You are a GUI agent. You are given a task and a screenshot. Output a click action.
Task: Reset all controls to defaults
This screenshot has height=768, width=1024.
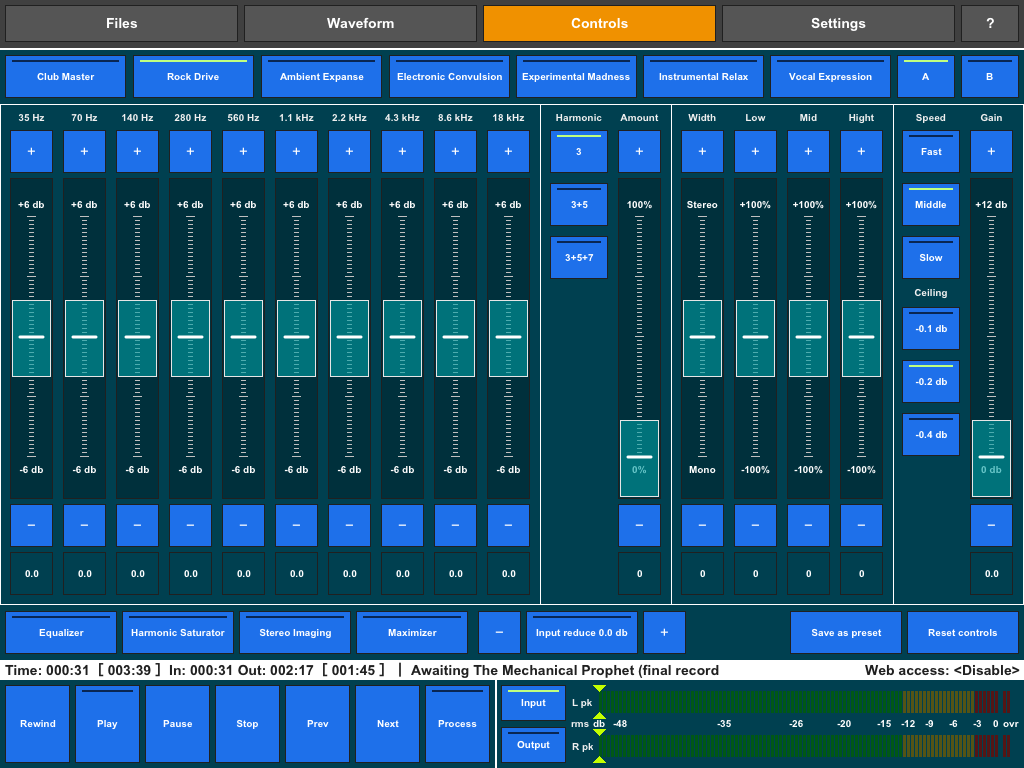tap(961, 632)
